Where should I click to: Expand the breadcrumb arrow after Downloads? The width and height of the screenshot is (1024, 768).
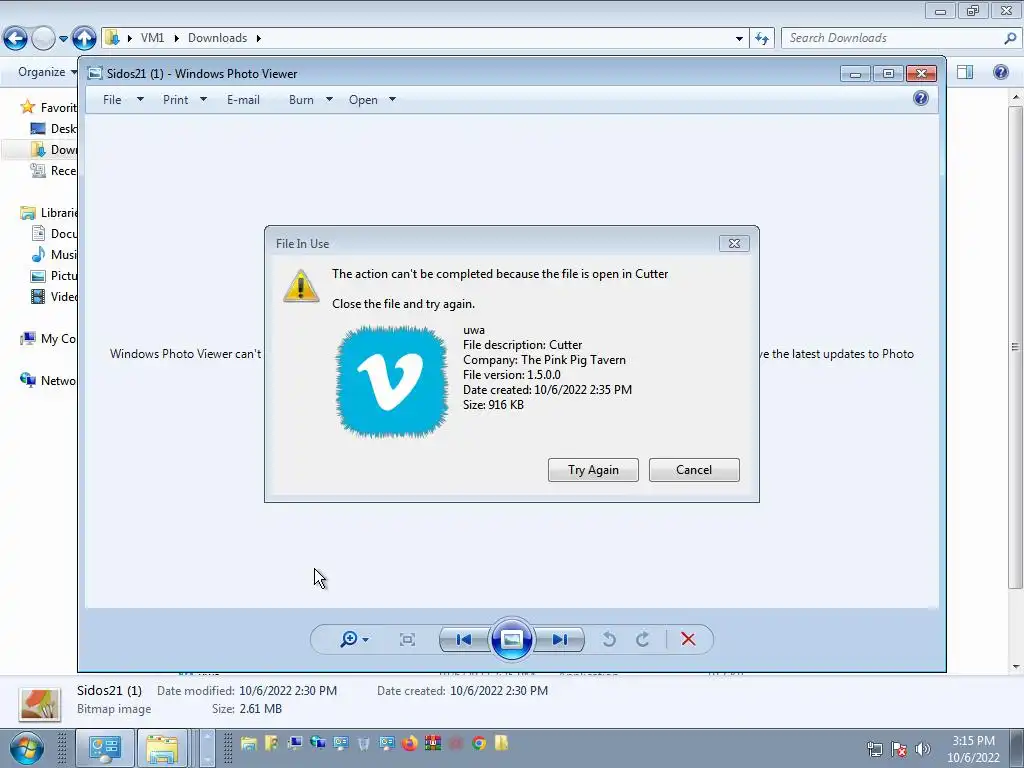click(x=259, y=38)
